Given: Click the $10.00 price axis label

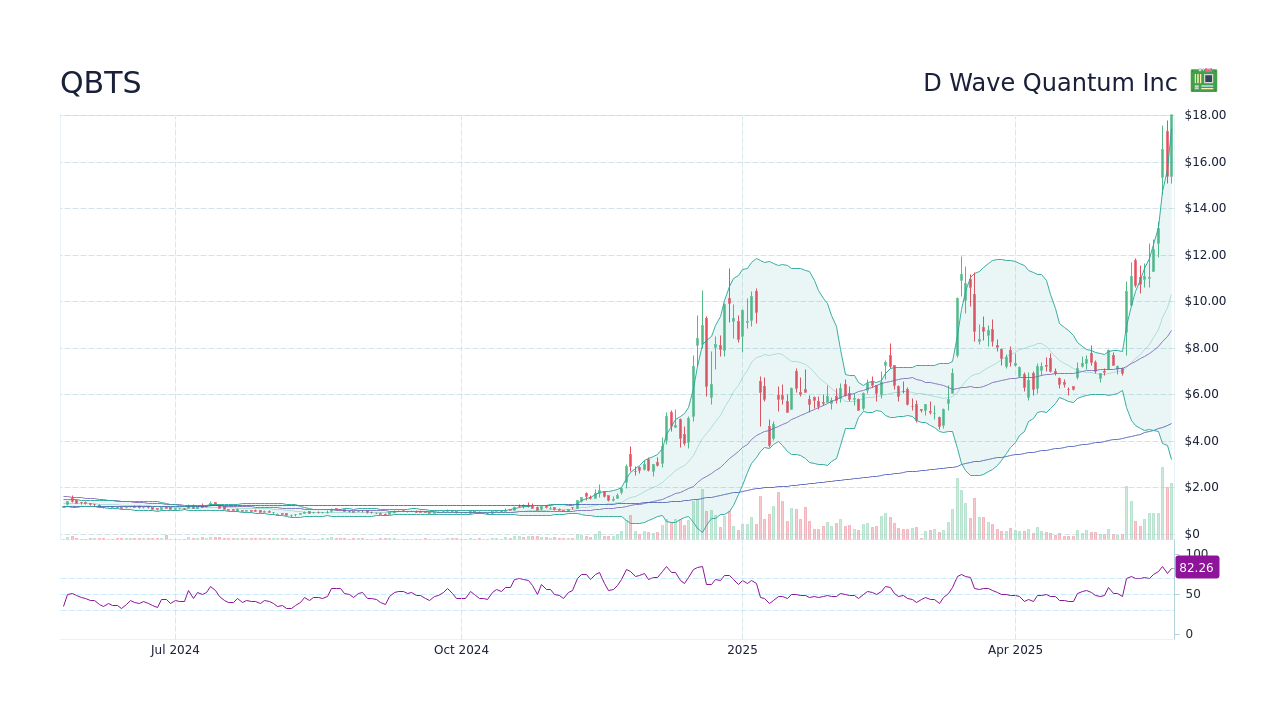Looking at the screenshot, I should point(1205,301).
